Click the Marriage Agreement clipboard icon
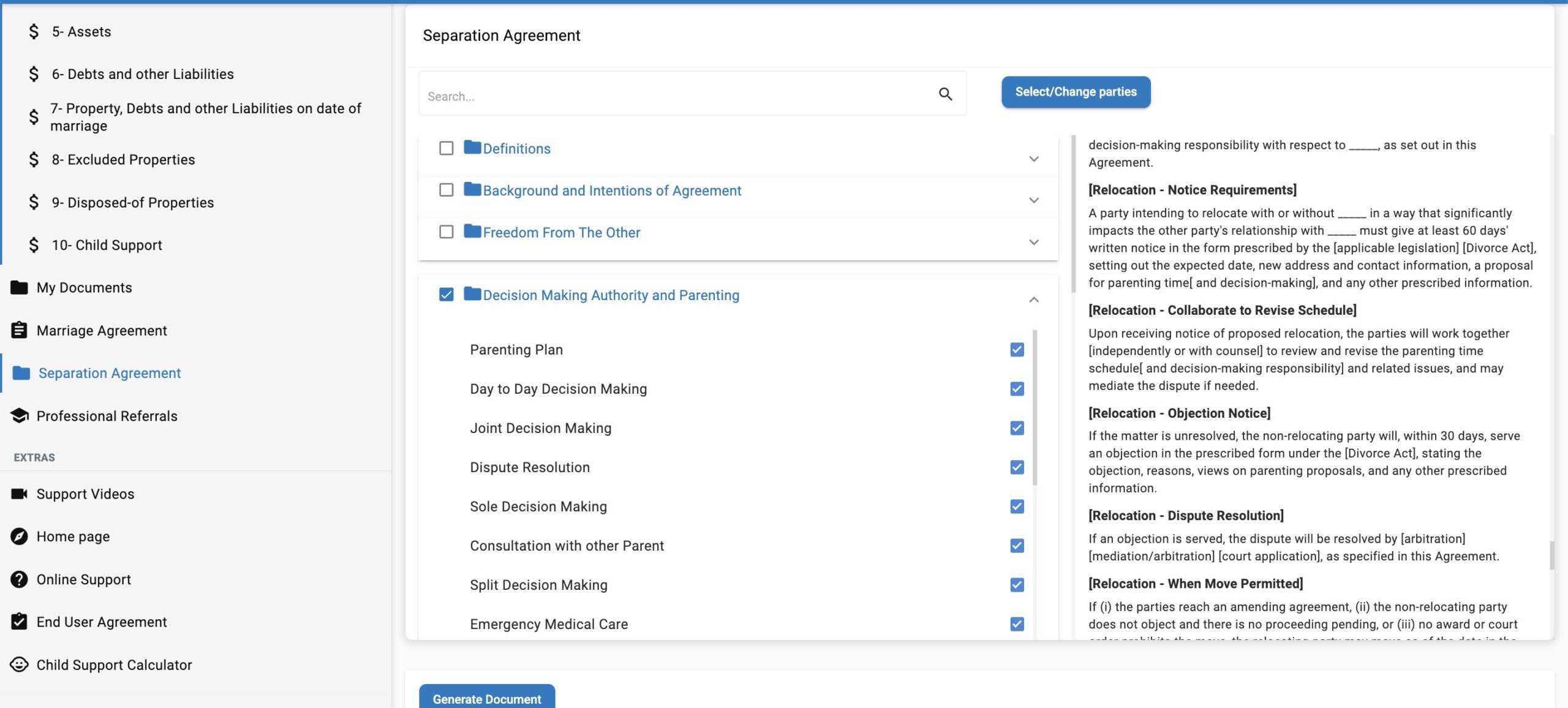This screenshot has width=1568, height=708. [x=19, y=331]
